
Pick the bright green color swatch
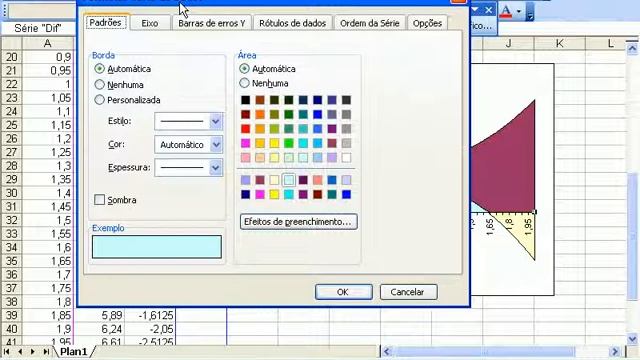click(x=289, y=143)
